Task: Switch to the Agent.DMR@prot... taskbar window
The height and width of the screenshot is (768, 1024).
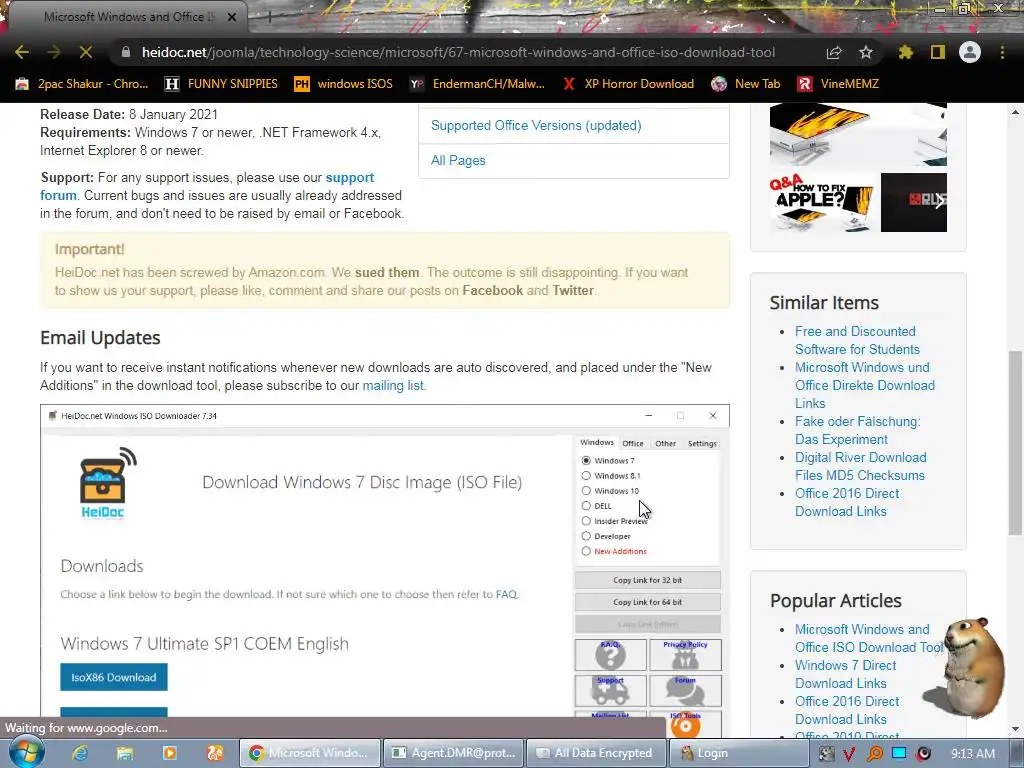Action: [453, 753]
